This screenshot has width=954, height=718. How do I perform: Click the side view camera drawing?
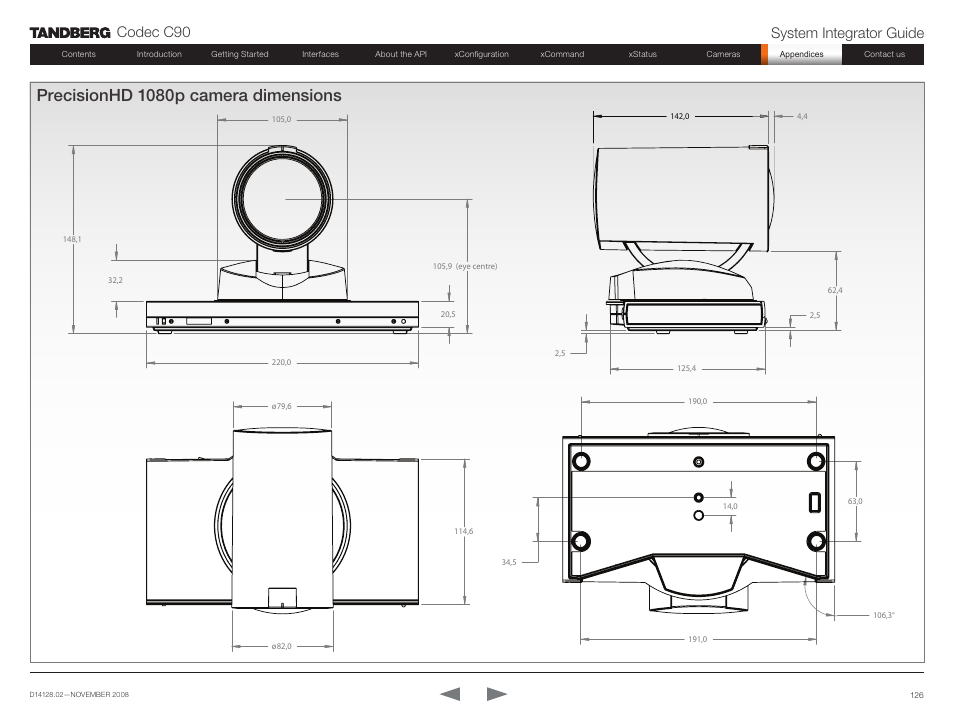tap(686, 239)
